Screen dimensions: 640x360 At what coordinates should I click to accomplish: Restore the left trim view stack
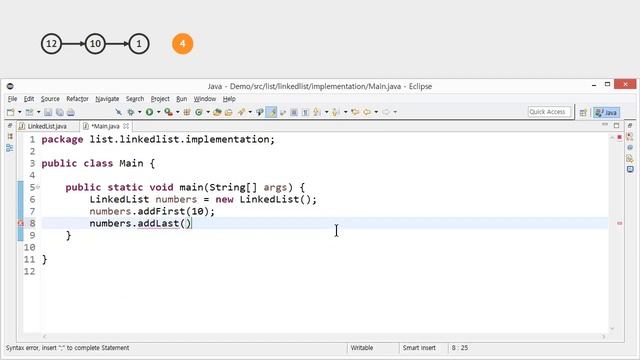(x=10, y=126)
